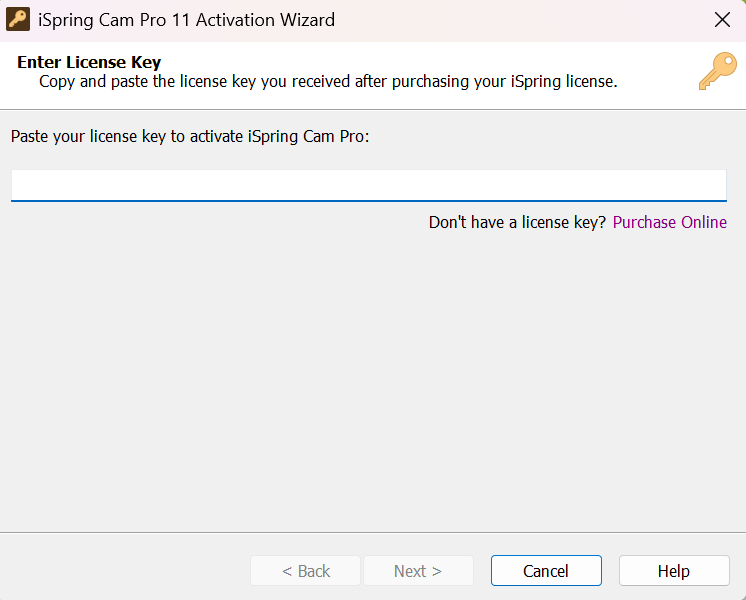Image resolution: width=746 pixels, height=600 pixels.
Task: Click the "Don't have a license key?" text
Action: point(517,222)
